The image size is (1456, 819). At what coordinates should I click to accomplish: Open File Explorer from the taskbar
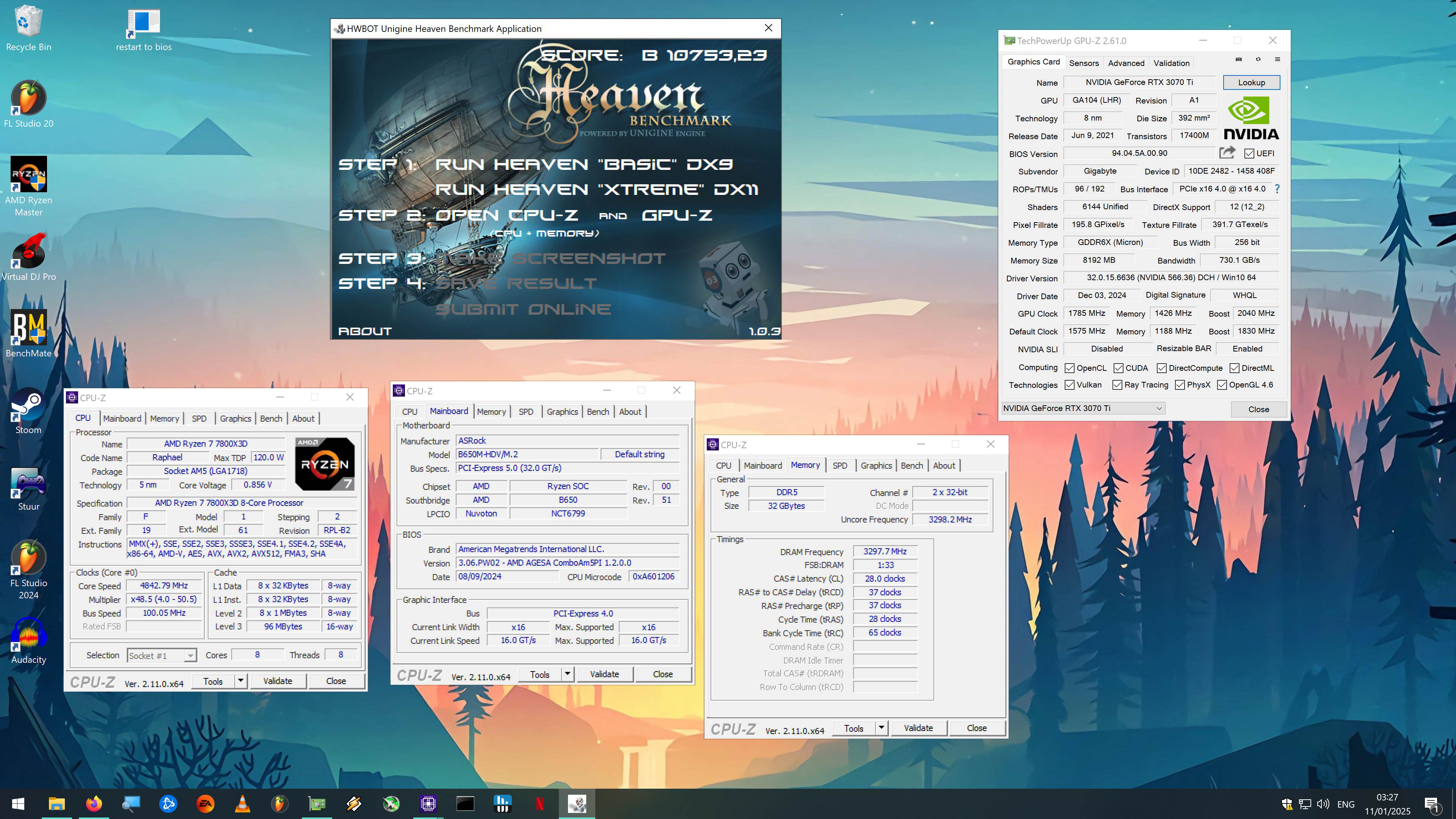click(56, 803)
